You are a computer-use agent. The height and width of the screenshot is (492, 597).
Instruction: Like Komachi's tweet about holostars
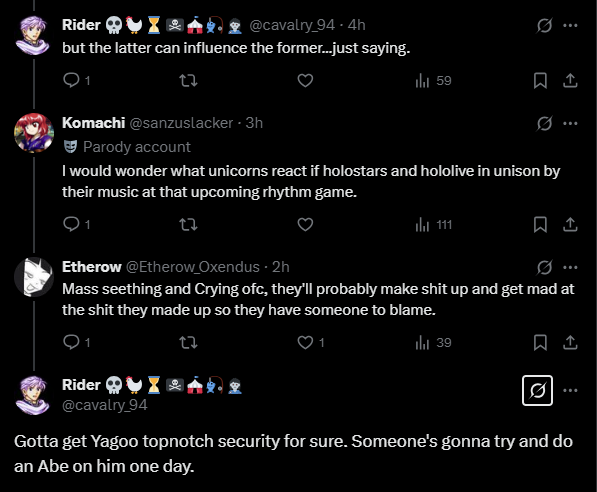point(305,224)
